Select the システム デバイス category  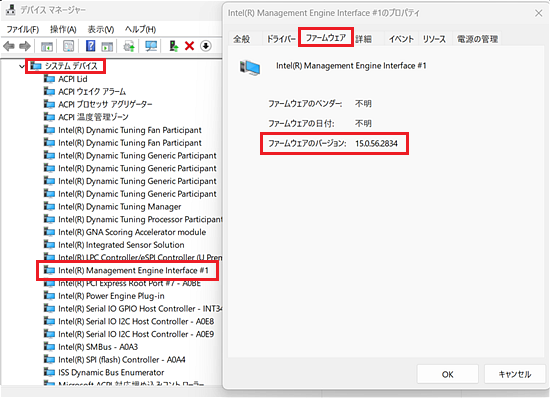point(71,66)
